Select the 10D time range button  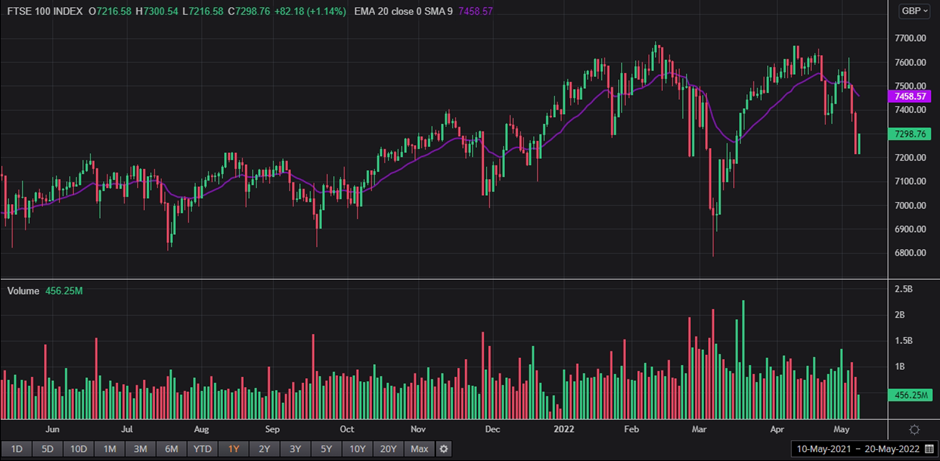pos(79,448)
